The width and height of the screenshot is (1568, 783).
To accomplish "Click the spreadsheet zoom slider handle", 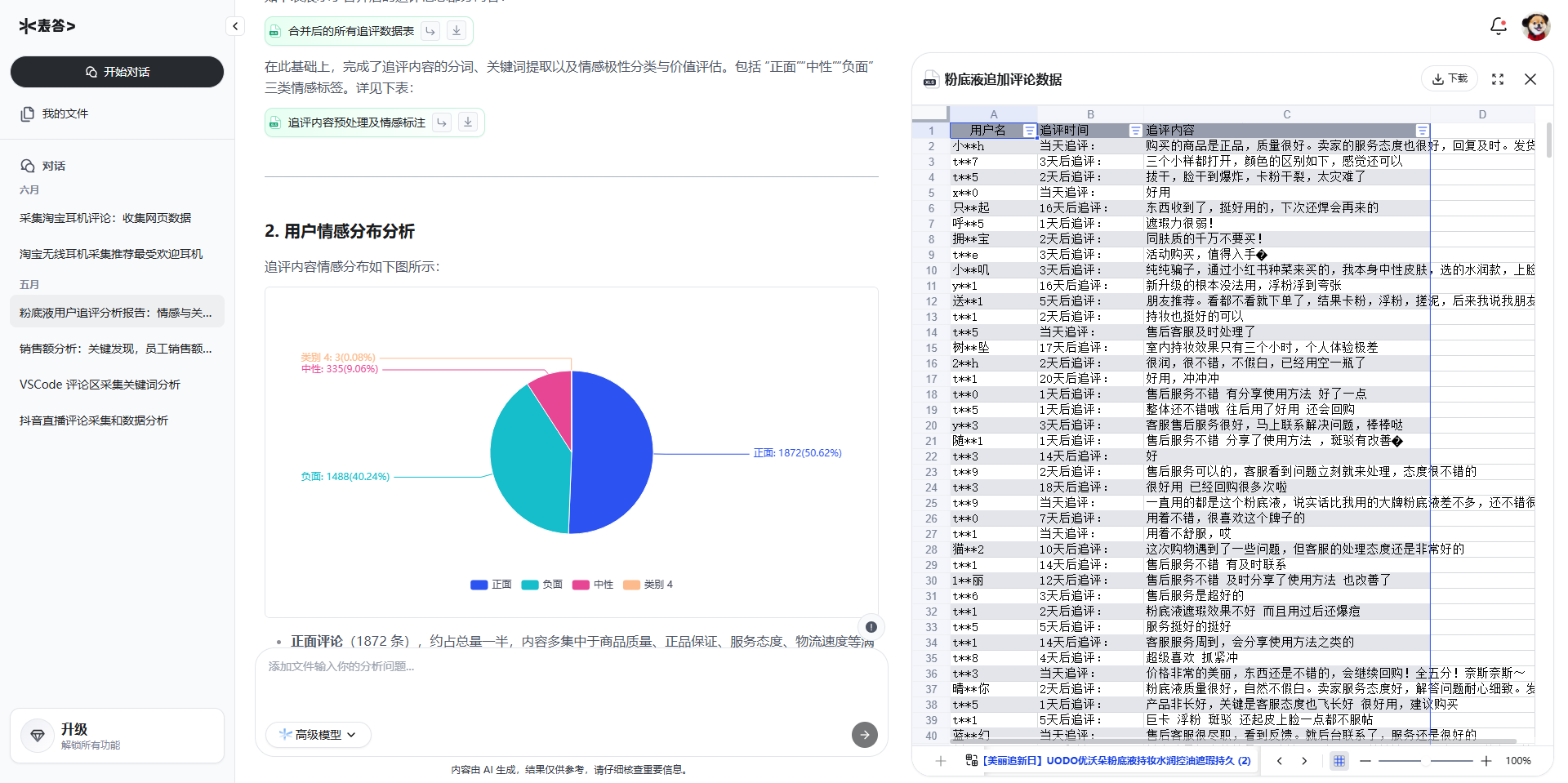I will 1426,761.
